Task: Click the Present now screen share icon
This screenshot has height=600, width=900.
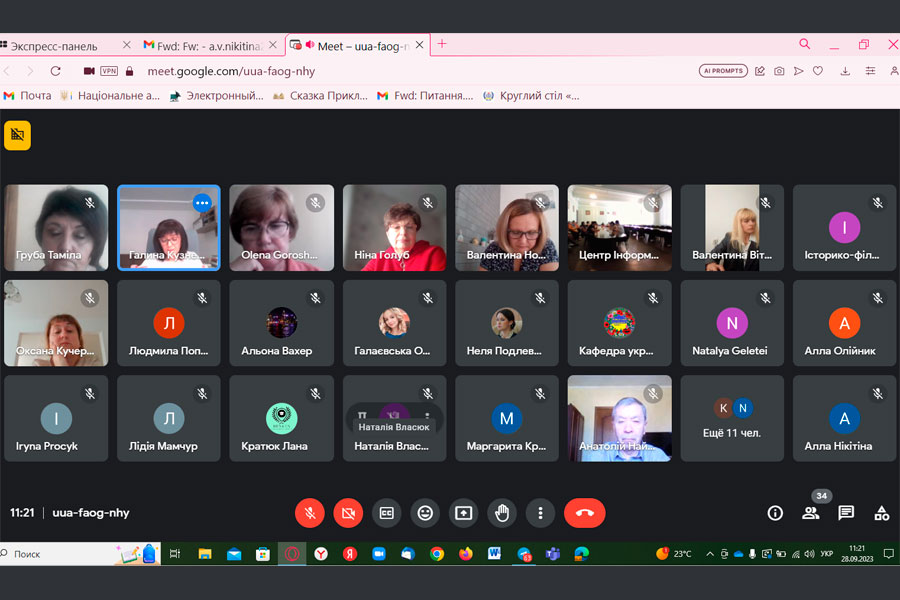Action: click(464, 513)
